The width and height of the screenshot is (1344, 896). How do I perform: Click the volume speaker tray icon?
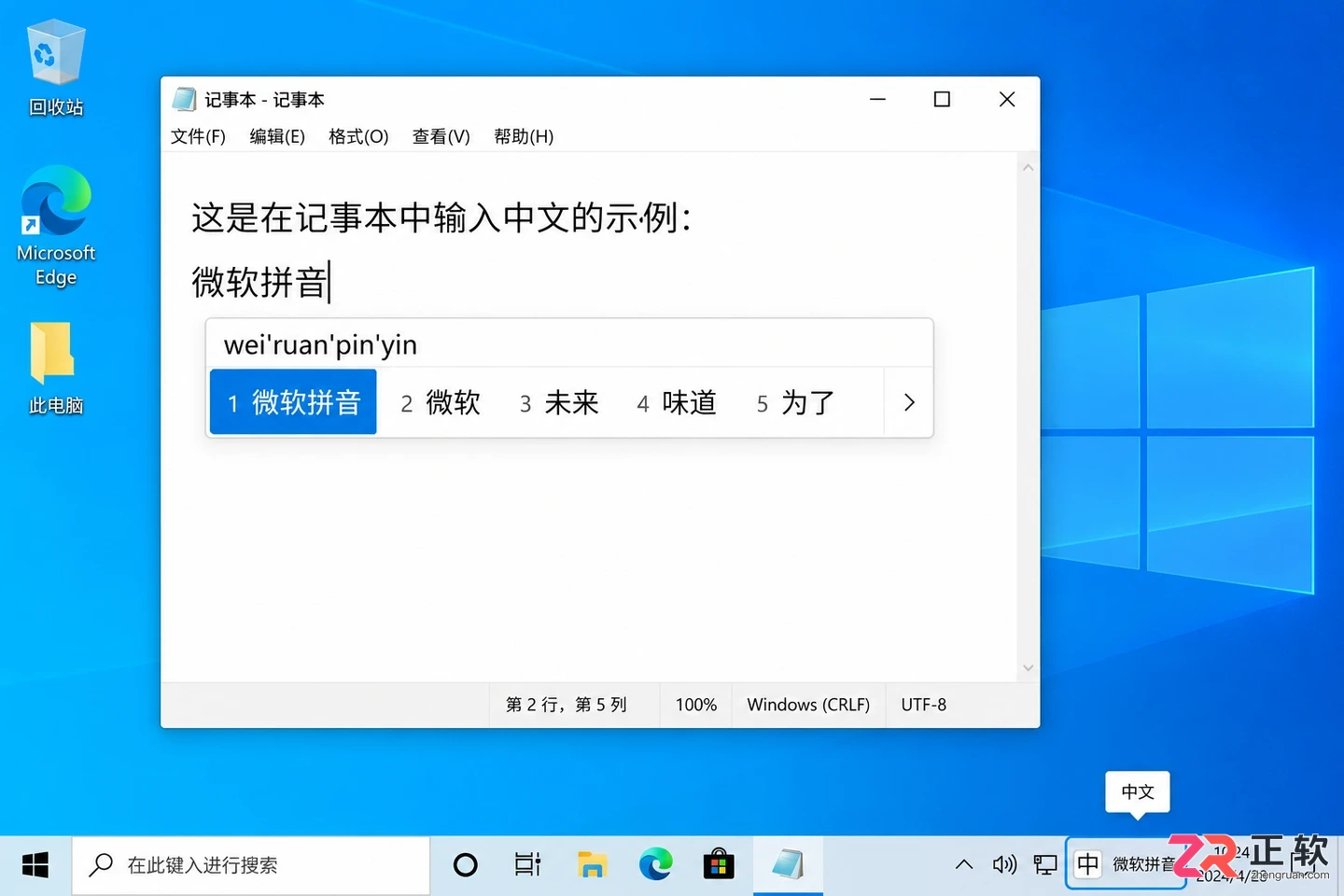tap(1004, 865)
